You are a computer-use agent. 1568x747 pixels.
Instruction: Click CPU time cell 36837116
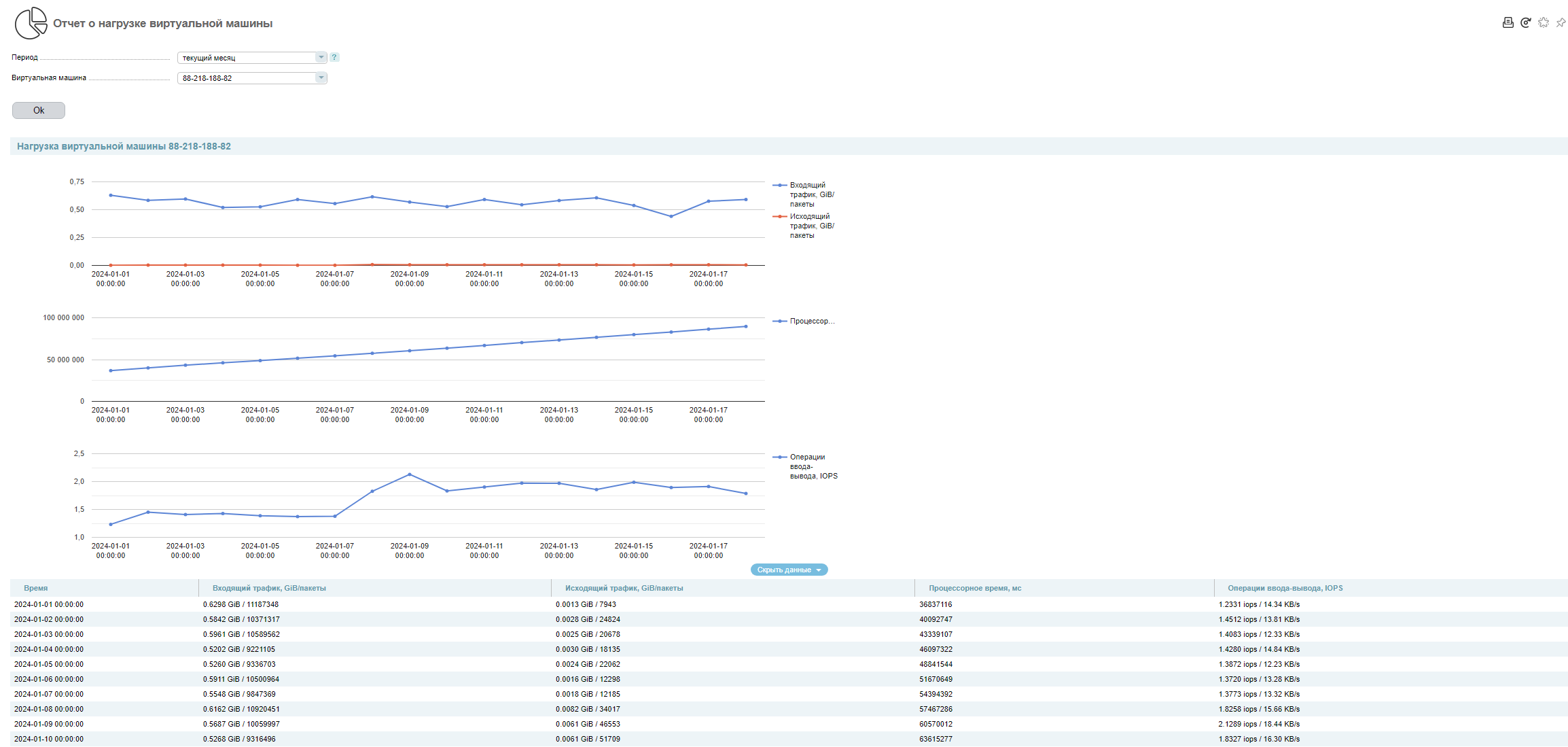[x=936, y=604]
